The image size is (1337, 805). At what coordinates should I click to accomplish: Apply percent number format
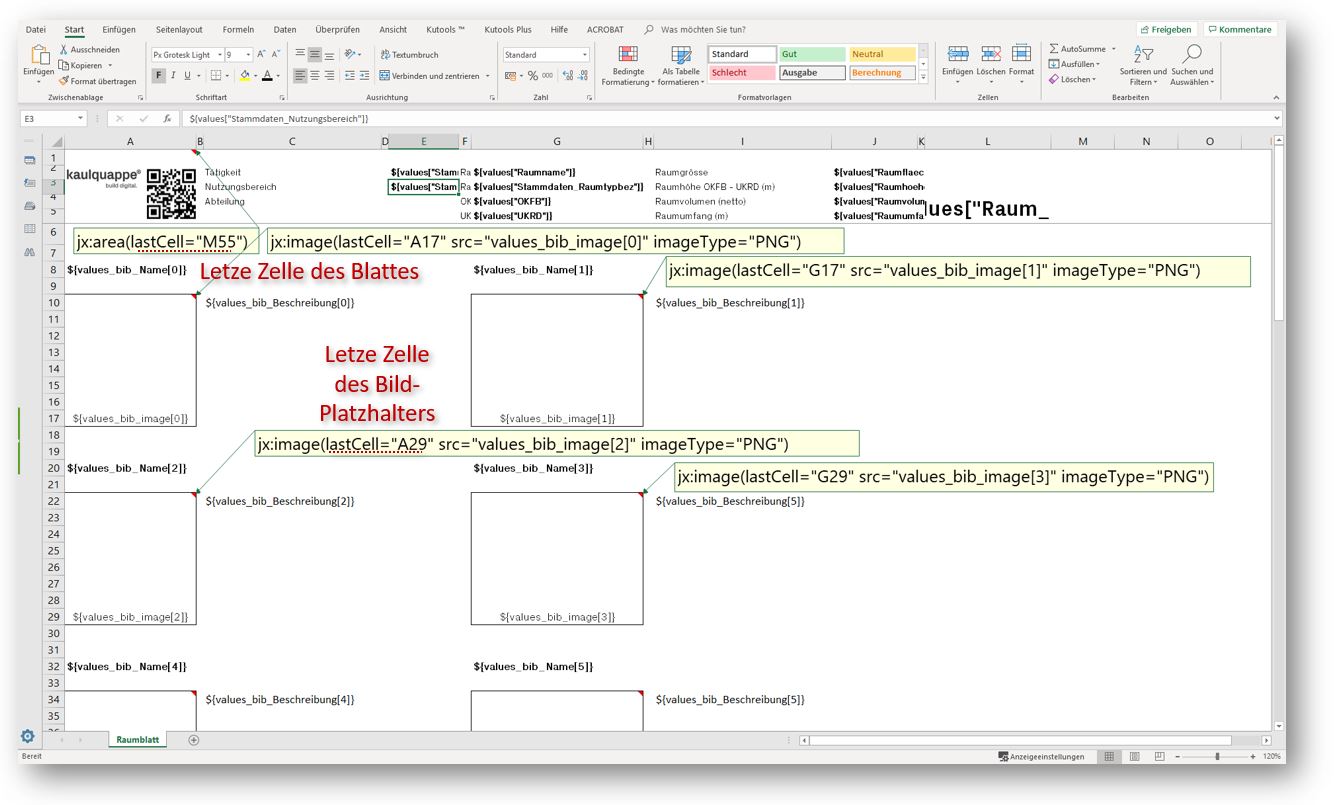pyautogui.click(x=533, y=75)
